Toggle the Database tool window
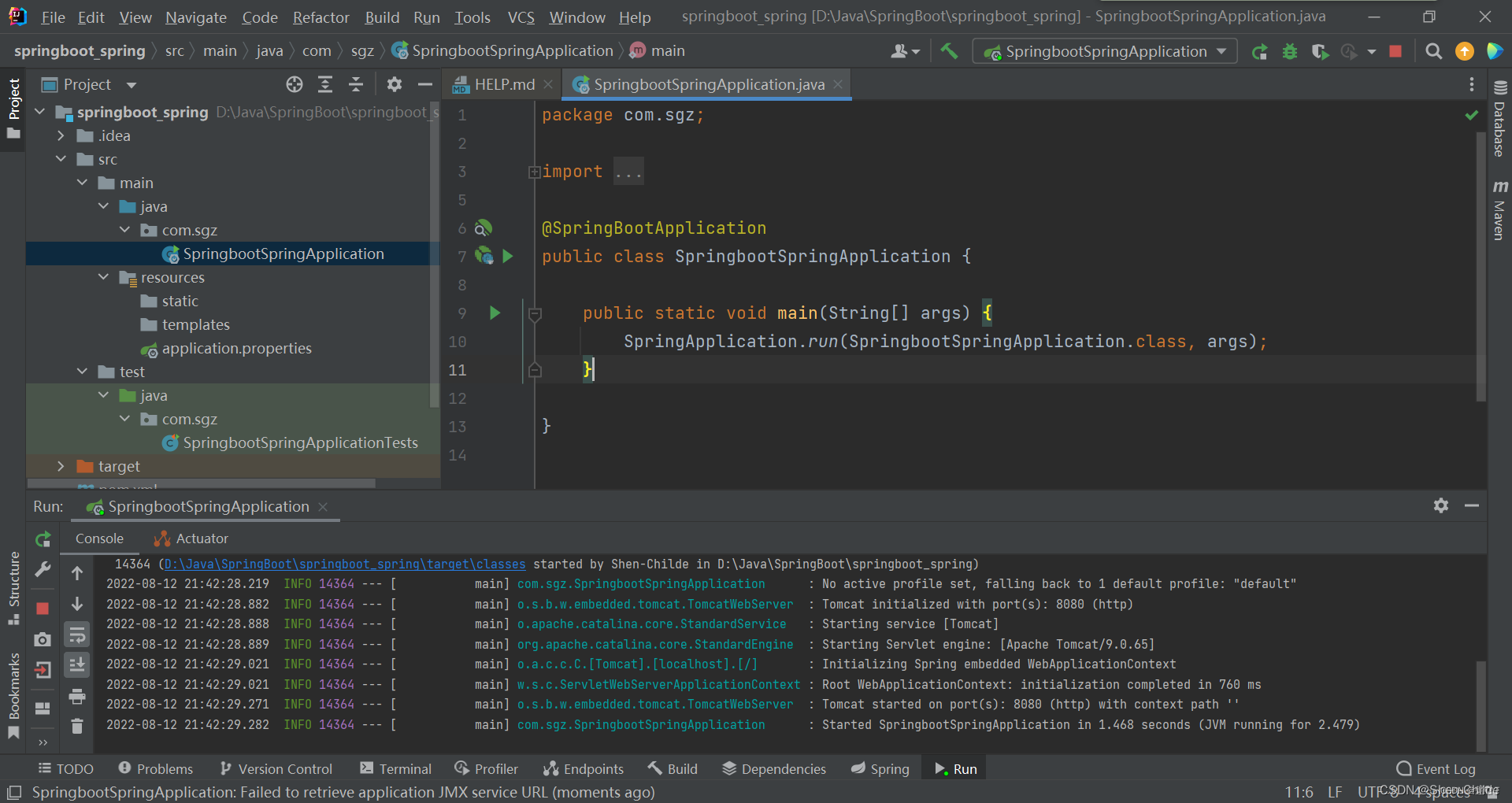1512x803 pixels. (1499, 119)
